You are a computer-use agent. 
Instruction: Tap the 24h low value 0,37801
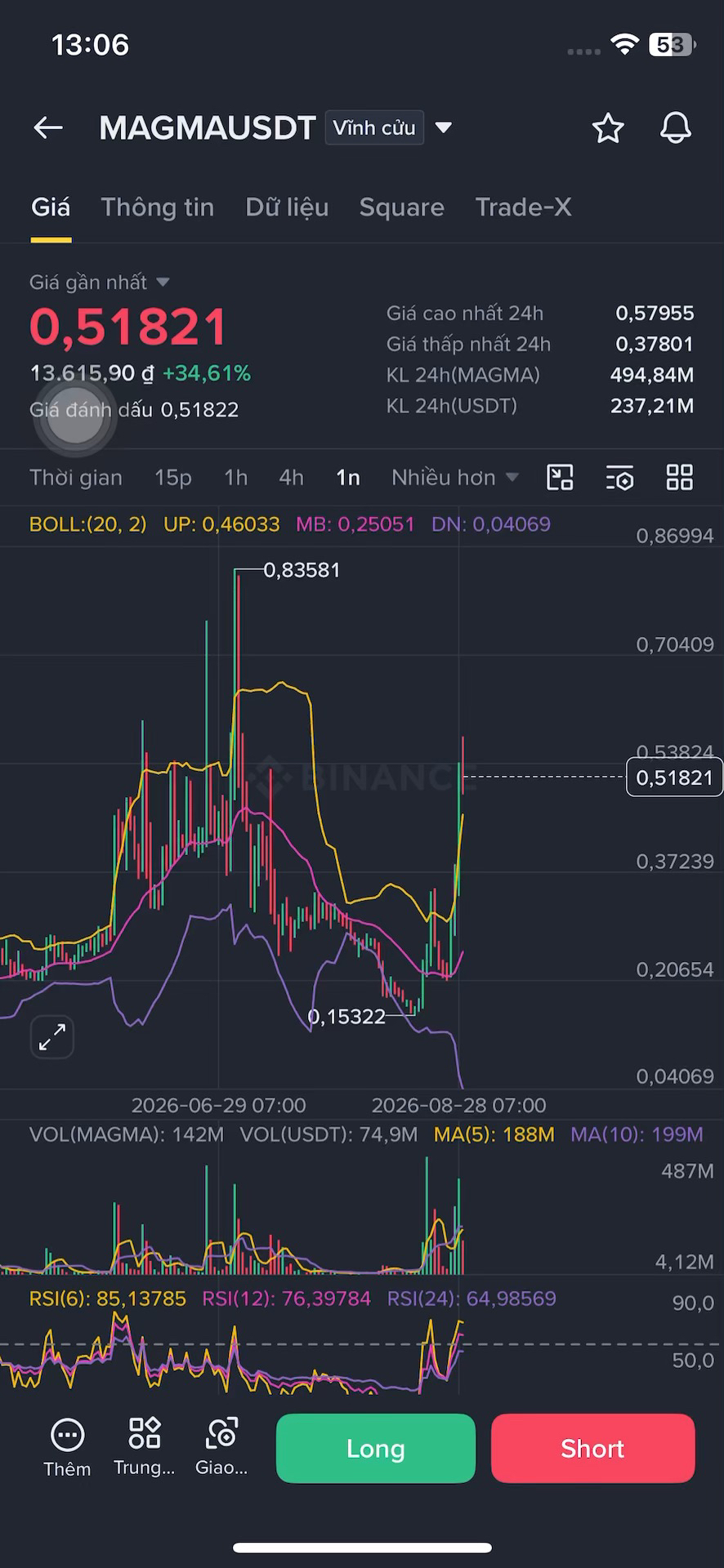(655, 345)
